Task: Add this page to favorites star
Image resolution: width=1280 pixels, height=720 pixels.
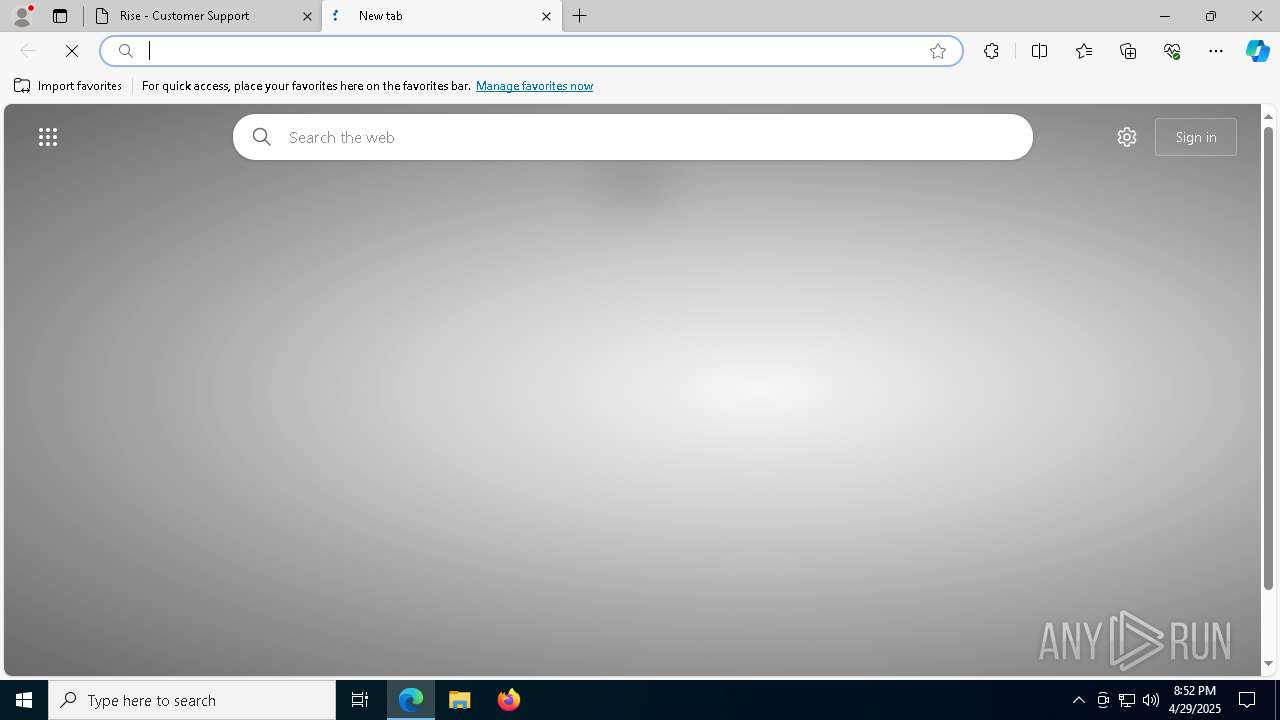Action: tap(938, 51)
